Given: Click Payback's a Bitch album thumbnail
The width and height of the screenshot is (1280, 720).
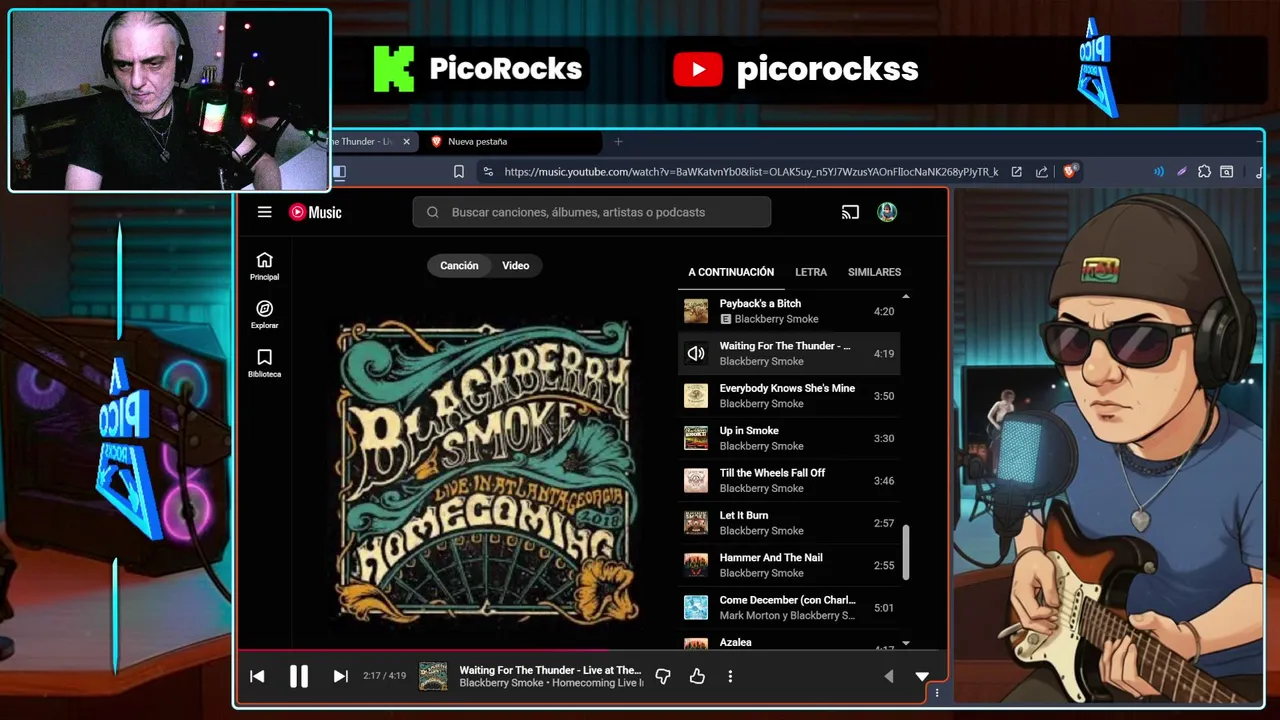Looking at the screenshot, I should (x=696, y=311).
